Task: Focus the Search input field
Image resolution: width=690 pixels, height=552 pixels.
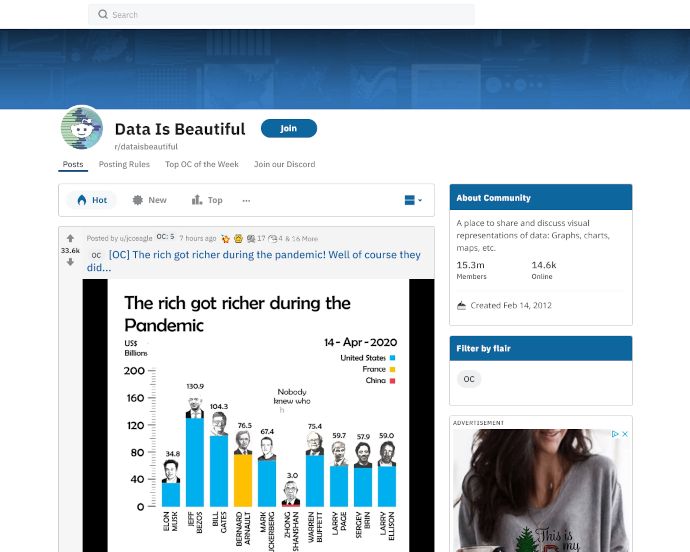Action: (281, 15)
